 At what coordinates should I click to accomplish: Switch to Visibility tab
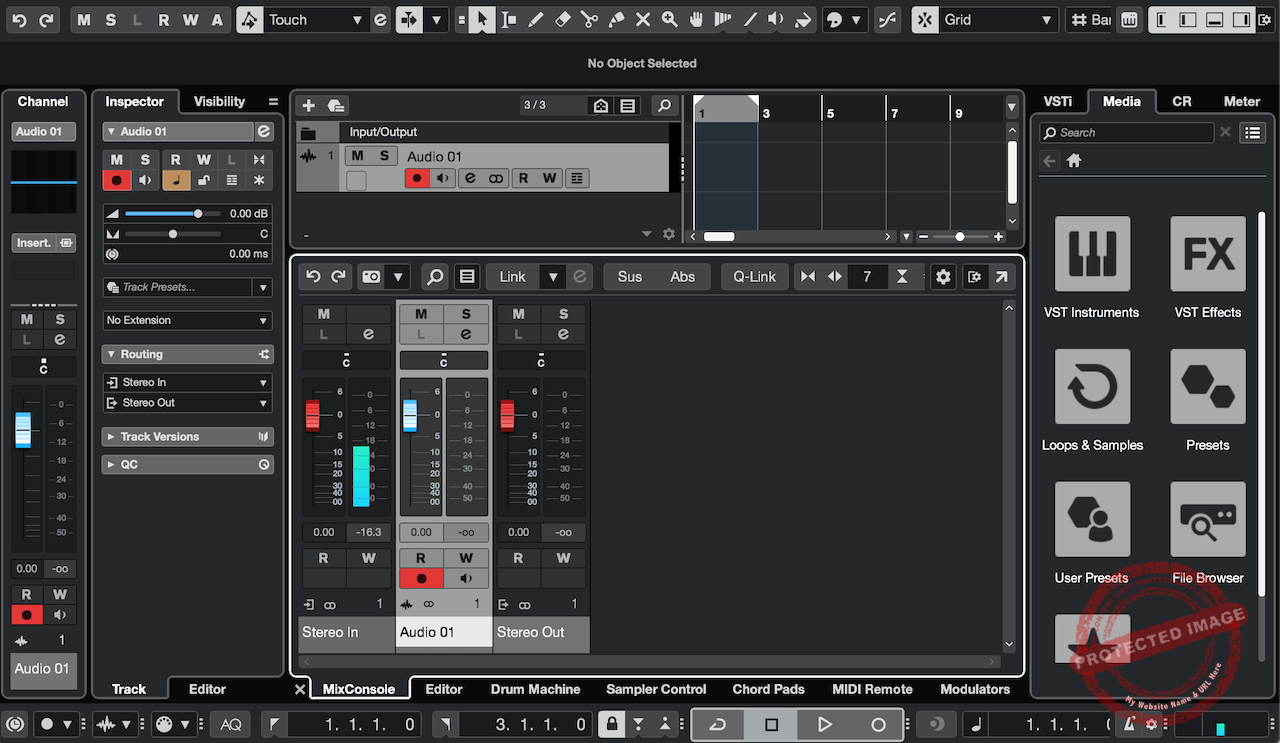219,101
